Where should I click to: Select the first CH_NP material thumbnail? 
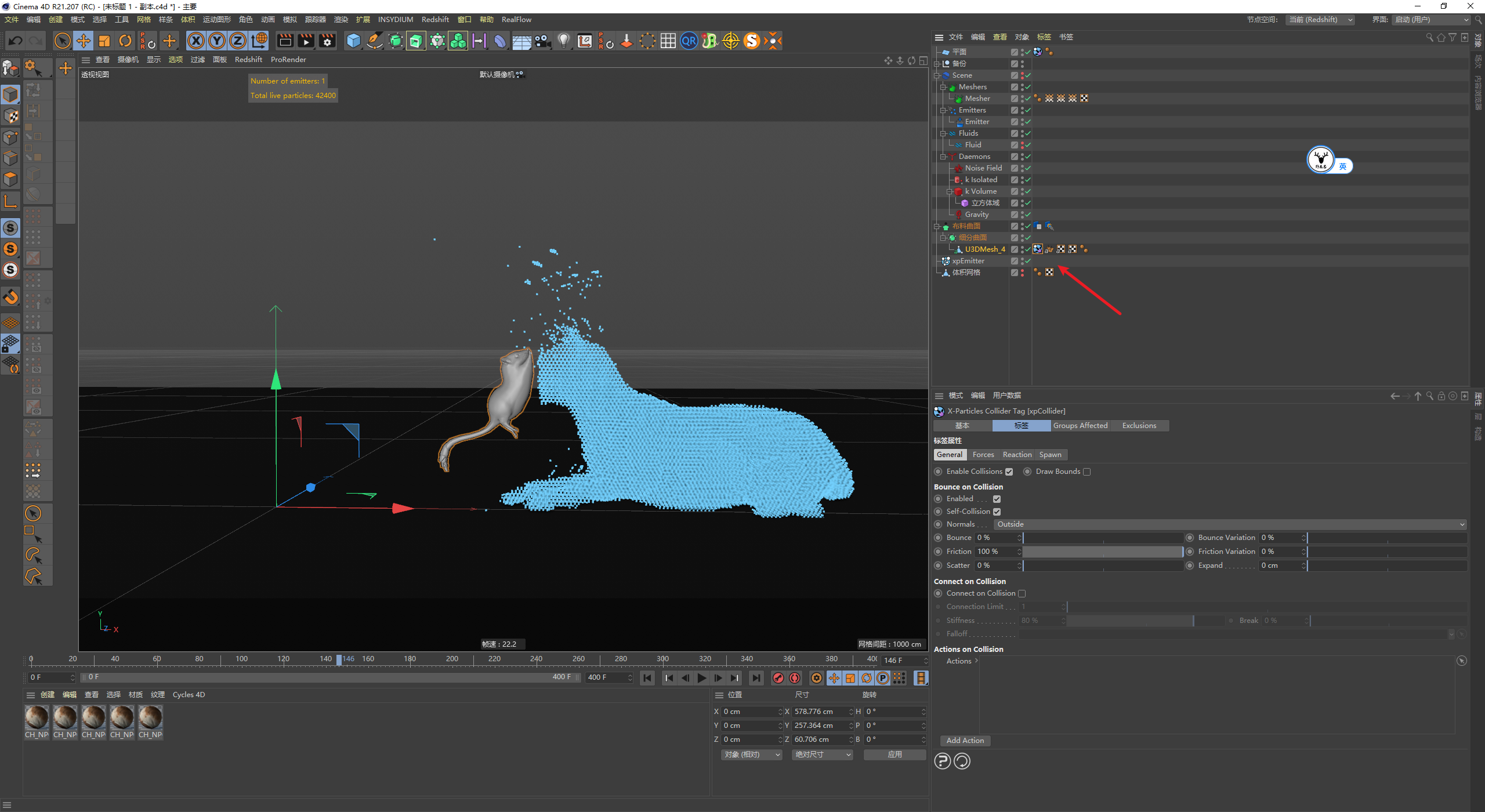(x=37, y=717)
